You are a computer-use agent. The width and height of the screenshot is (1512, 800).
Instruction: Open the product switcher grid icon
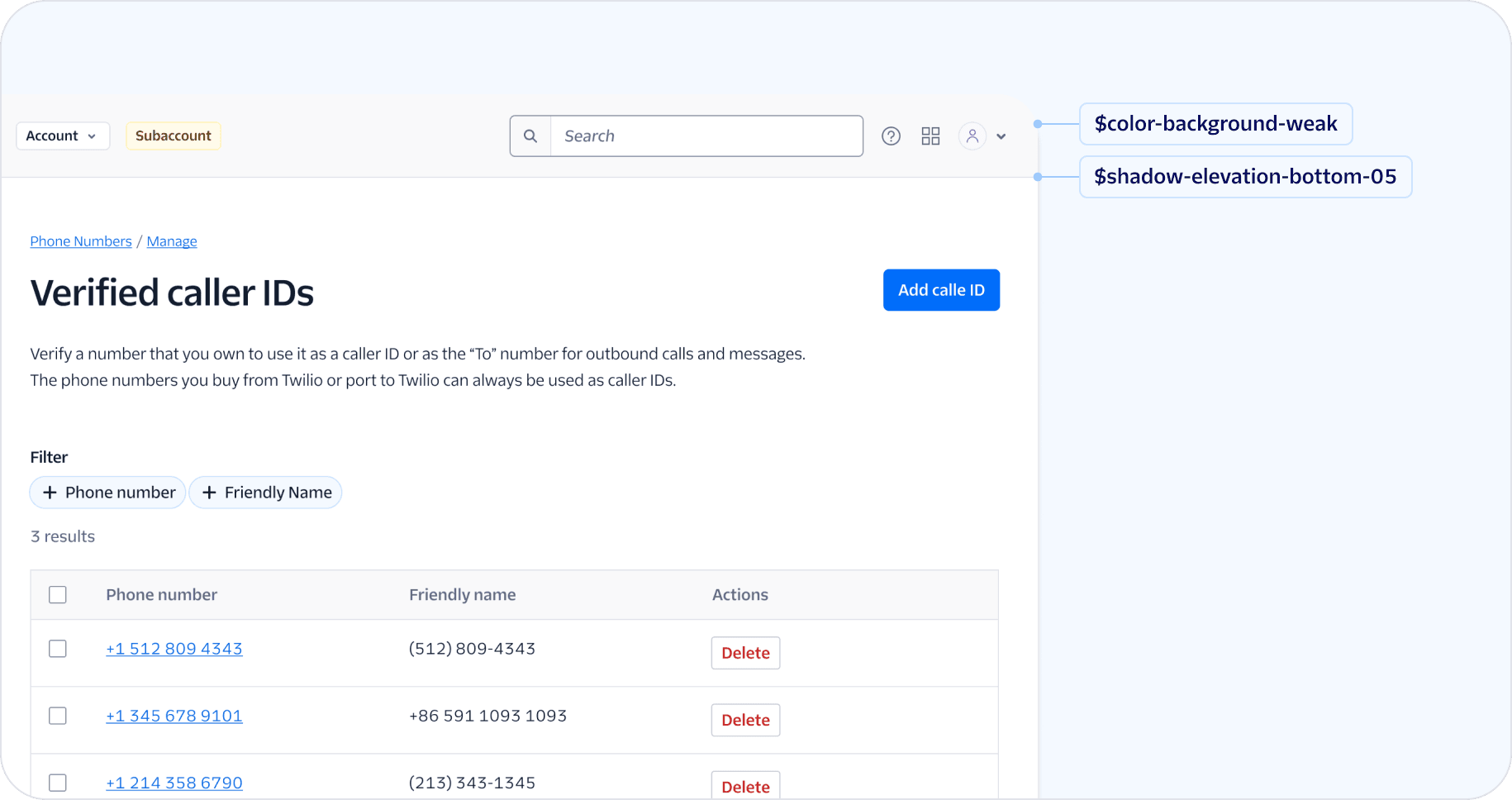(930, 136)
